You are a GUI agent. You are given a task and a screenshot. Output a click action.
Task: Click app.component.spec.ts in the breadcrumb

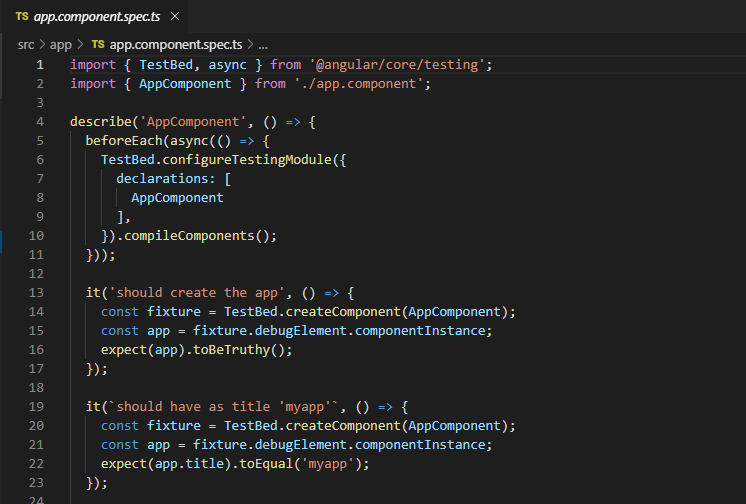pos(176,45)
